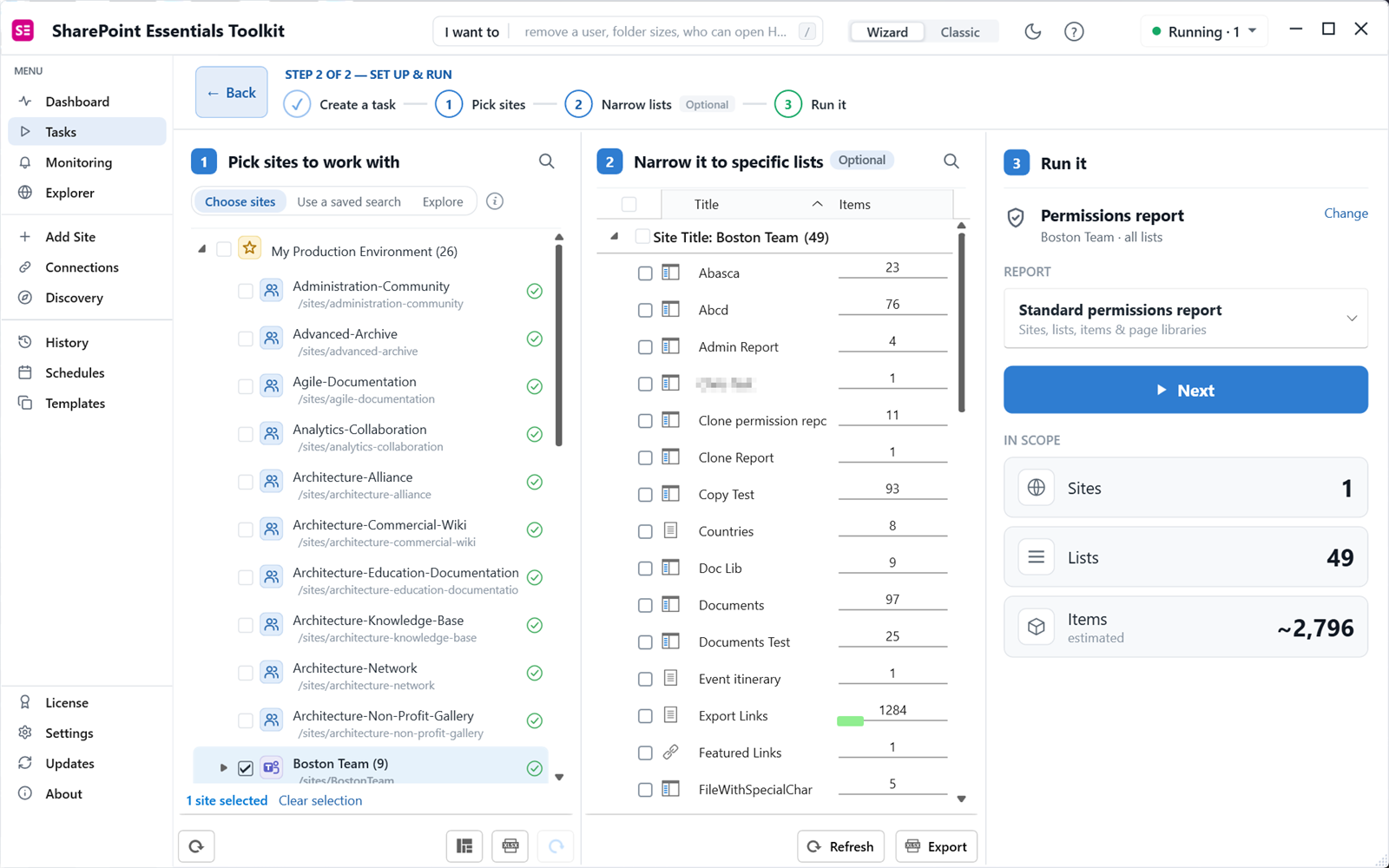The height and width of the screenshot is (868, 1389).
Task: Click Countries list icon
Action: click(x=670, y=530)
